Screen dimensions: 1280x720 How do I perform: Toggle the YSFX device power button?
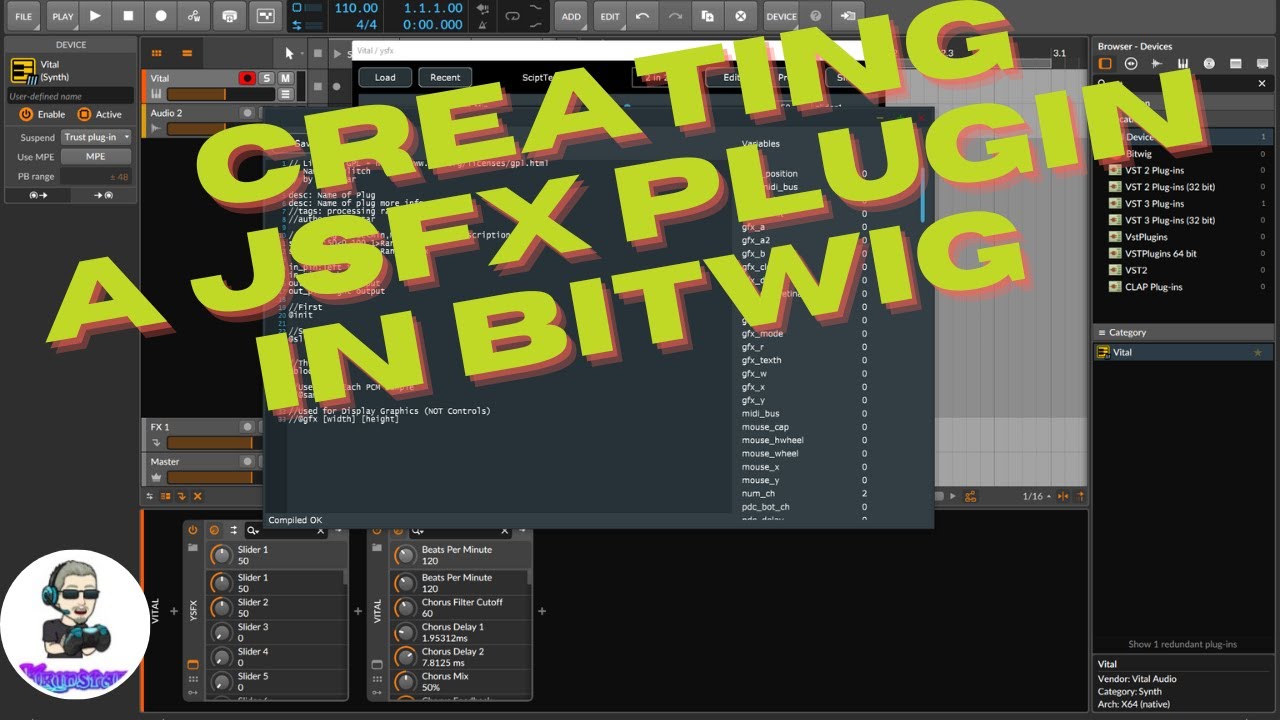[x=193, y=530]
